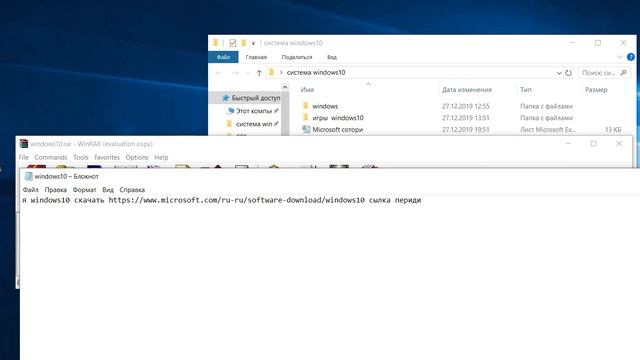The image size is (640, 360).
Task: Click the microsoft.com URL in Notepad text
Action: pyautogui.click(x=236, y=200)
